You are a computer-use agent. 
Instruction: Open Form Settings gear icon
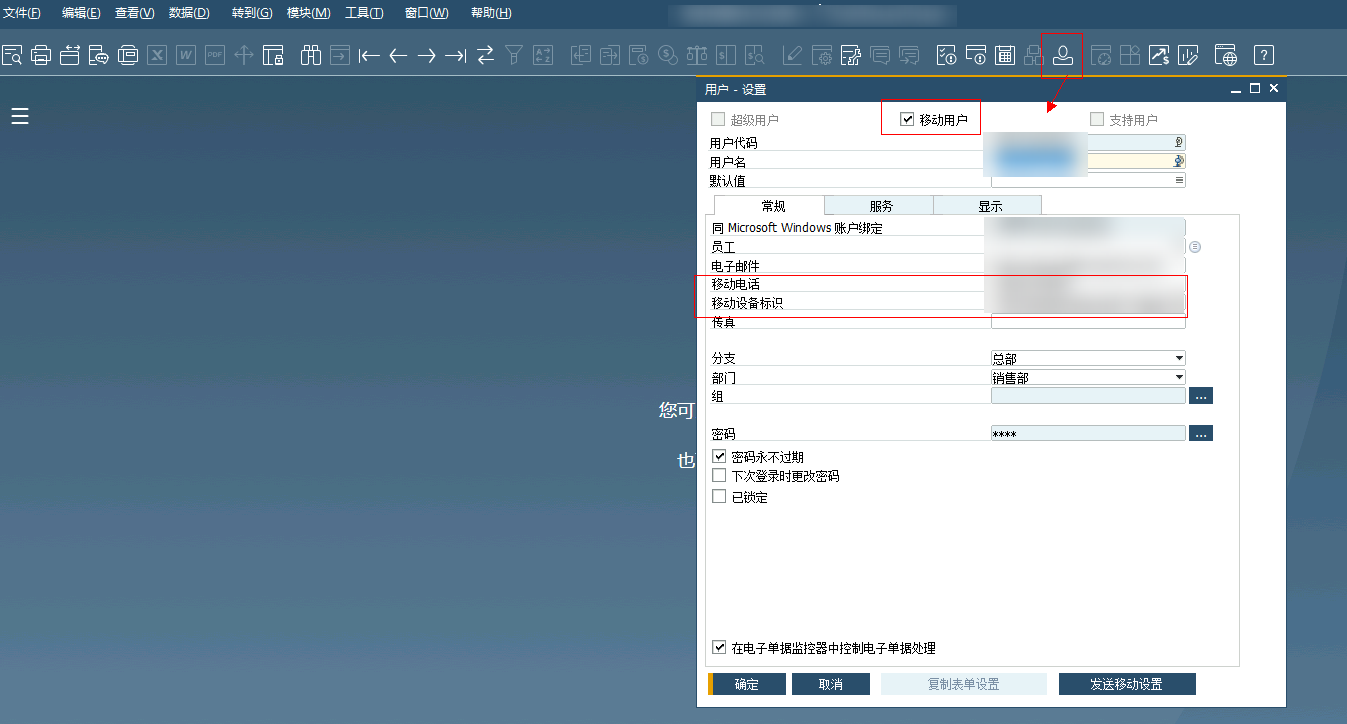coord(822,55)
